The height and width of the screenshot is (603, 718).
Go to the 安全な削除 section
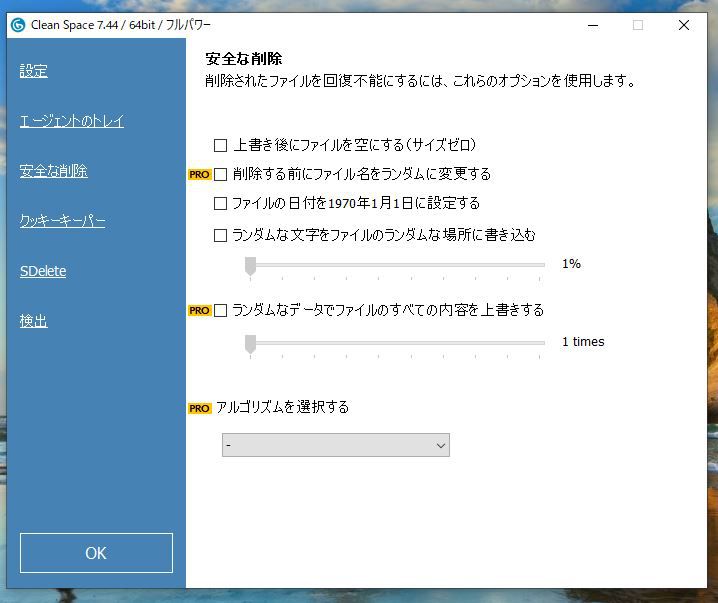click(54, 171)
